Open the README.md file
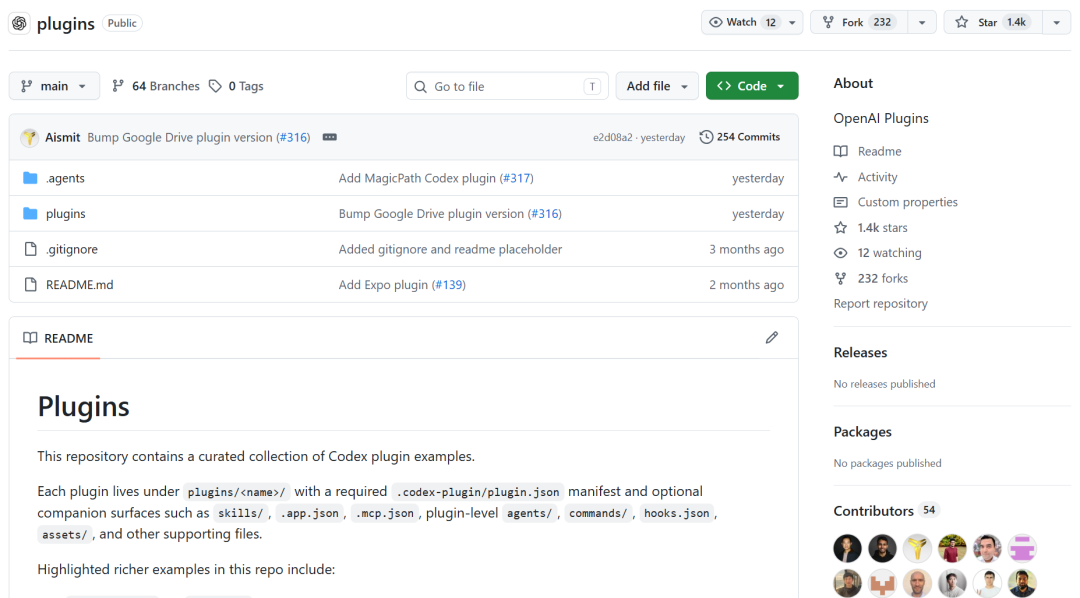1080x598 pixels. [x=79, y=285]
